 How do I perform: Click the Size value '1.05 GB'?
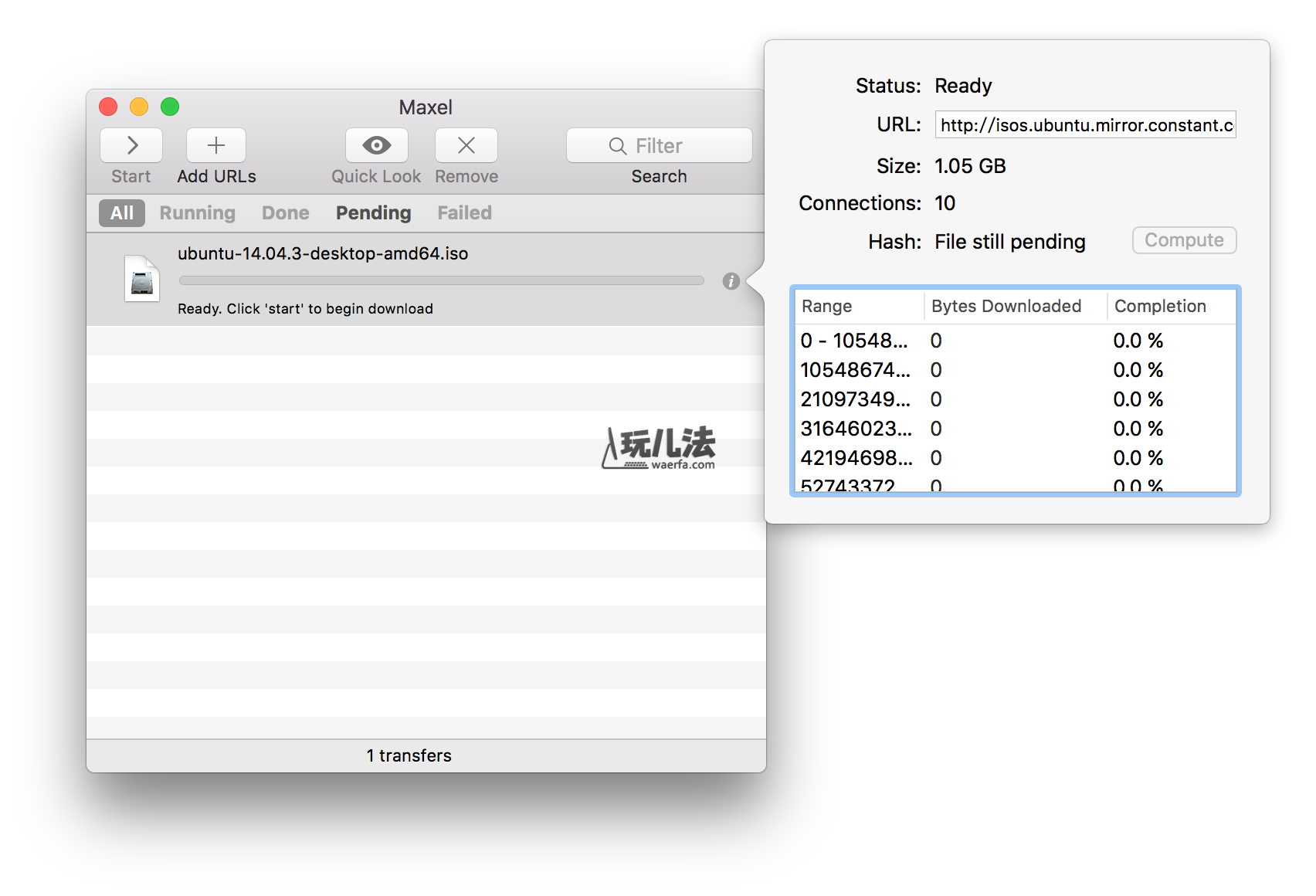[x=970, y=166]
